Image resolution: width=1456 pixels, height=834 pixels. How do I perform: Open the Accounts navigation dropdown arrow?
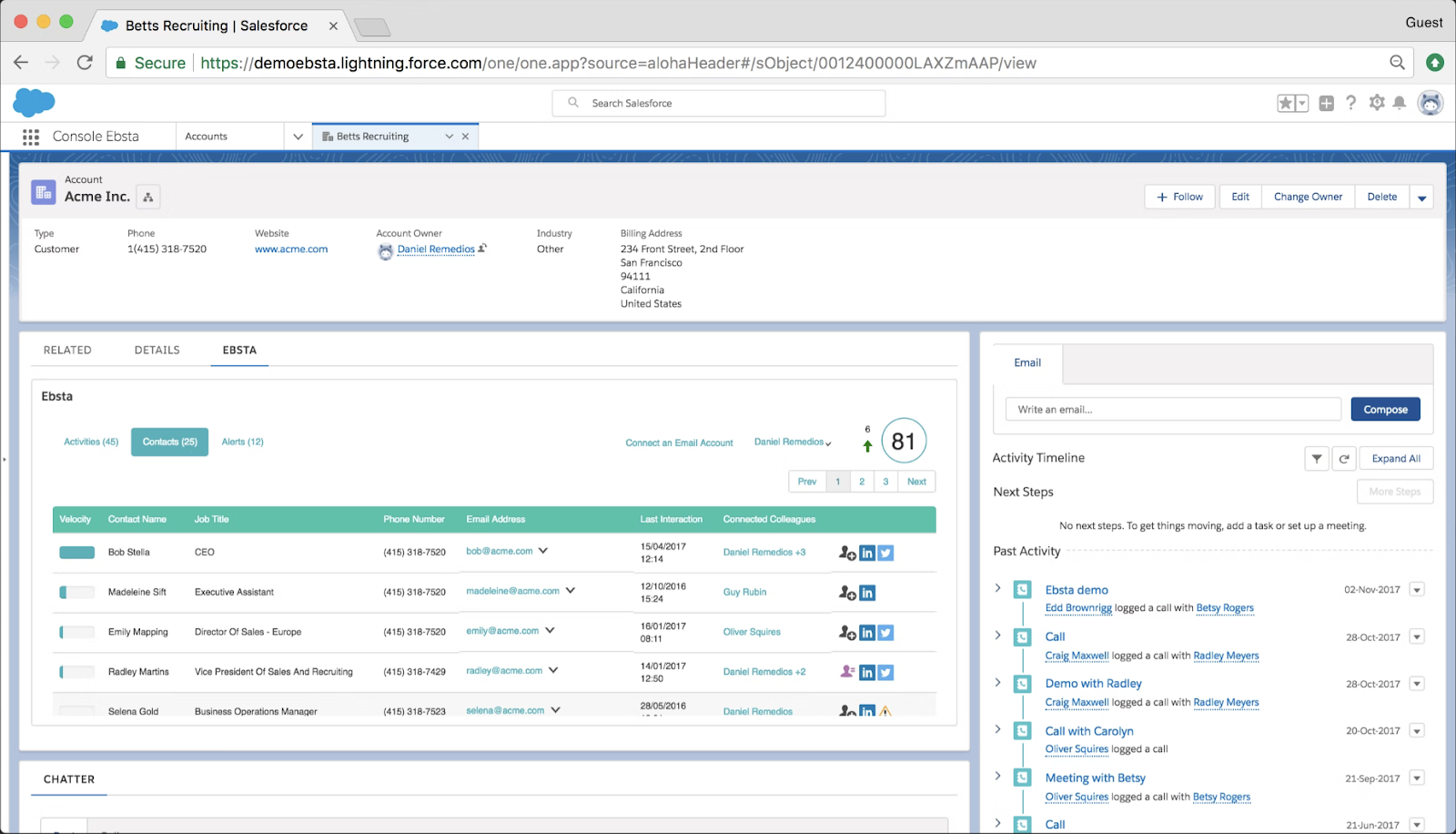[298, 137]
